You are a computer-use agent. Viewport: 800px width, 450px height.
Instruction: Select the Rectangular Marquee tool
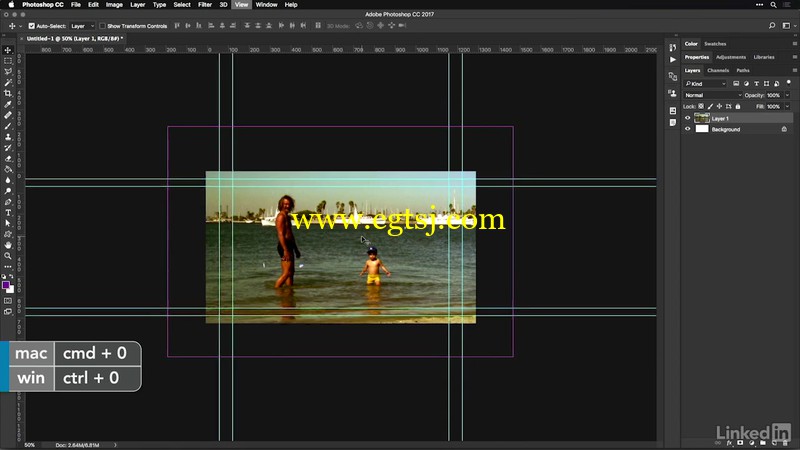click(x=8, y=61)
